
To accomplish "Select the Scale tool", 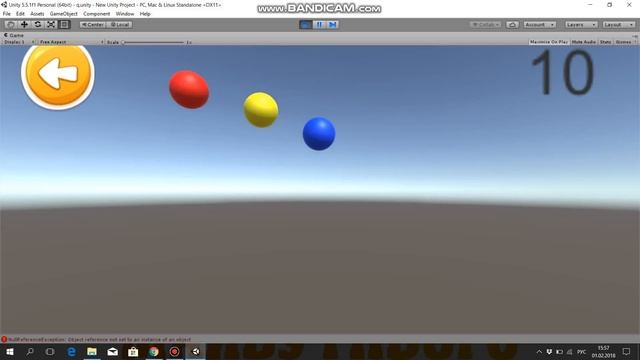I will (51, 24).
